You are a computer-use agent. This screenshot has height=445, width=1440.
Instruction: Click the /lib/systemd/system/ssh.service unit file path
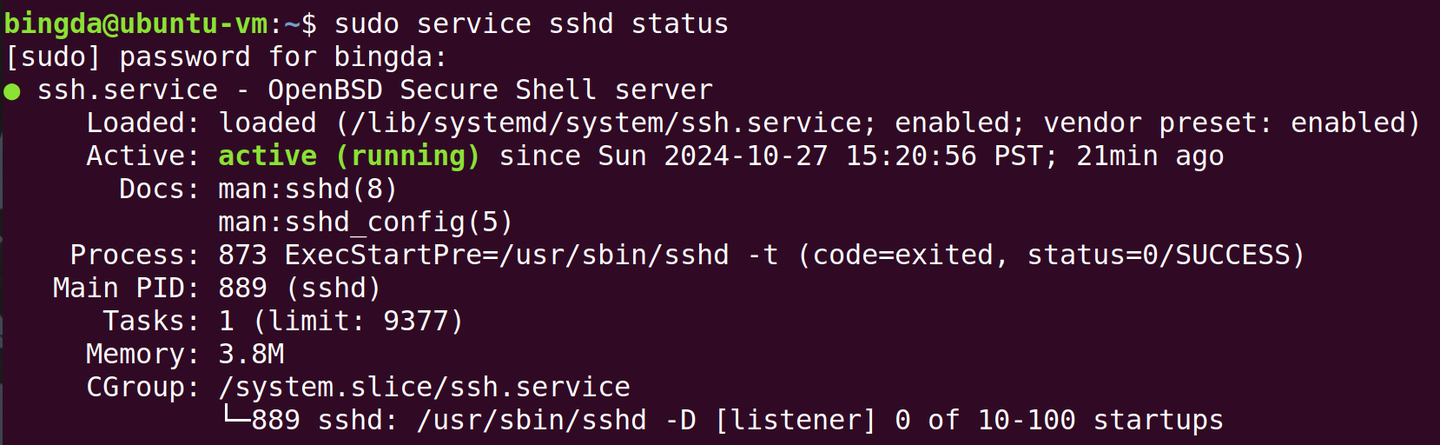[597, 123]
